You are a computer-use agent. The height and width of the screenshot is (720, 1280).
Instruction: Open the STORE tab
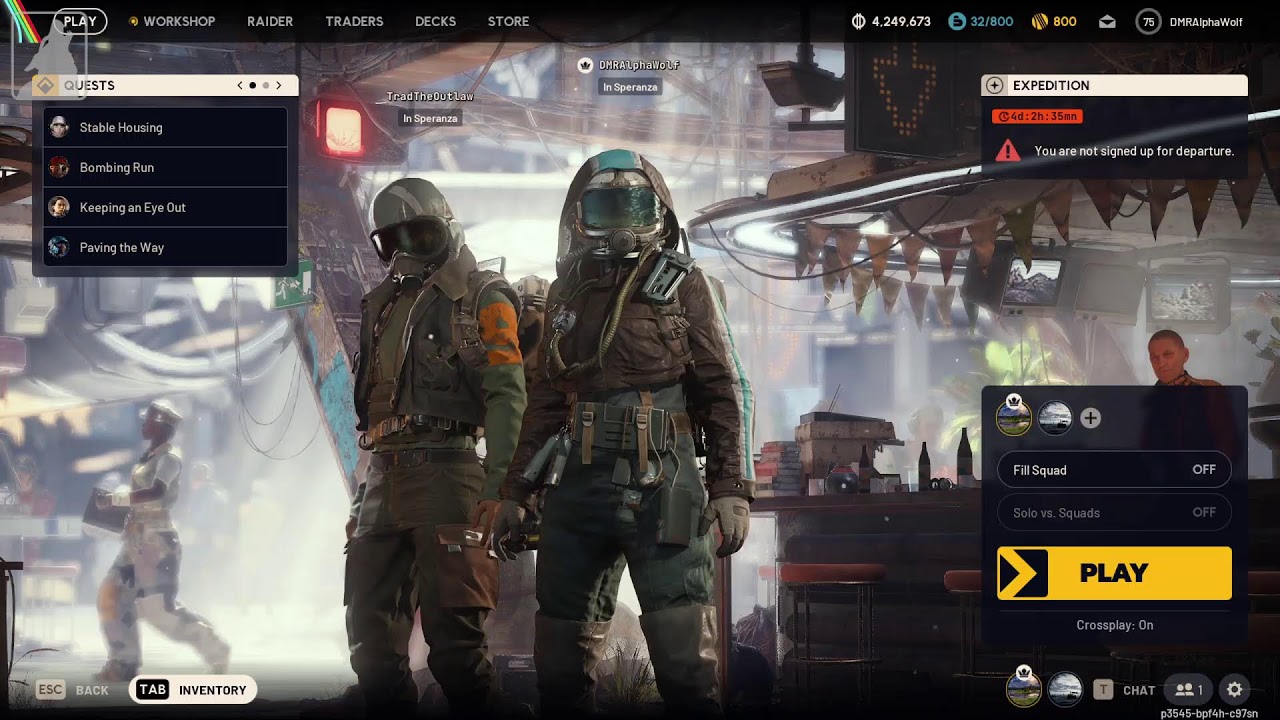point(508,21)
